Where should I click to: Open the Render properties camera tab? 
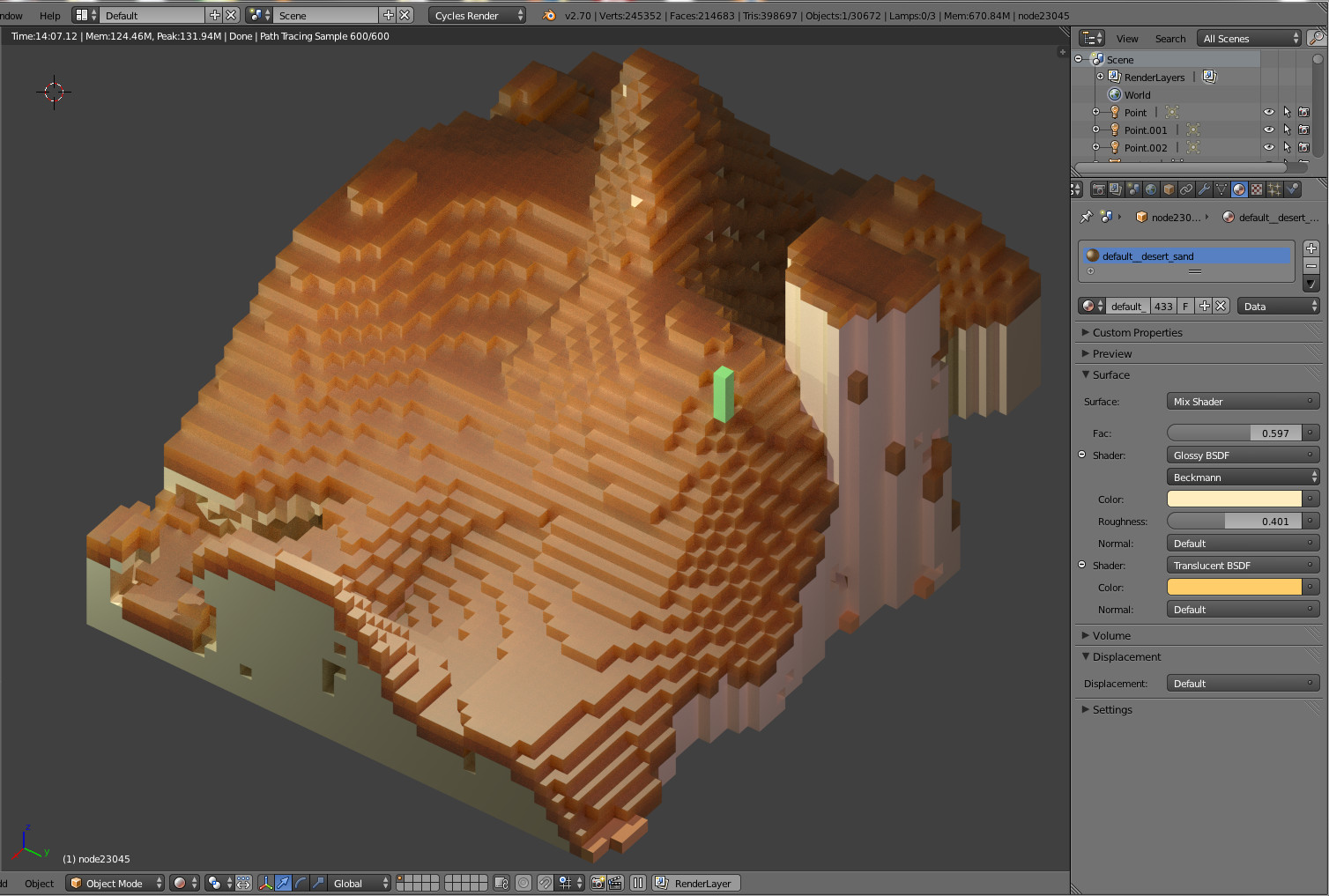(x=1098, y=189)
